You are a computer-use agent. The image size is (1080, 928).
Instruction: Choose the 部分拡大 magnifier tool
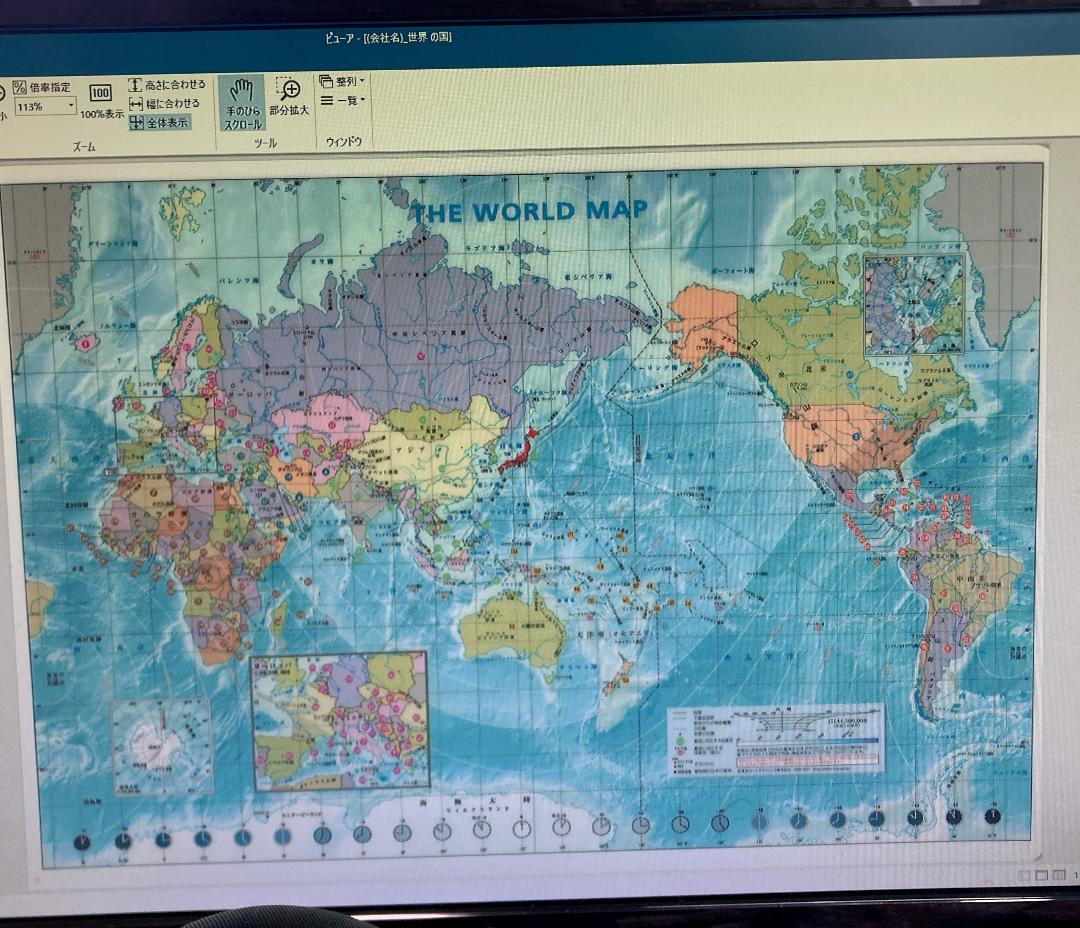click(x=289, y=97)
